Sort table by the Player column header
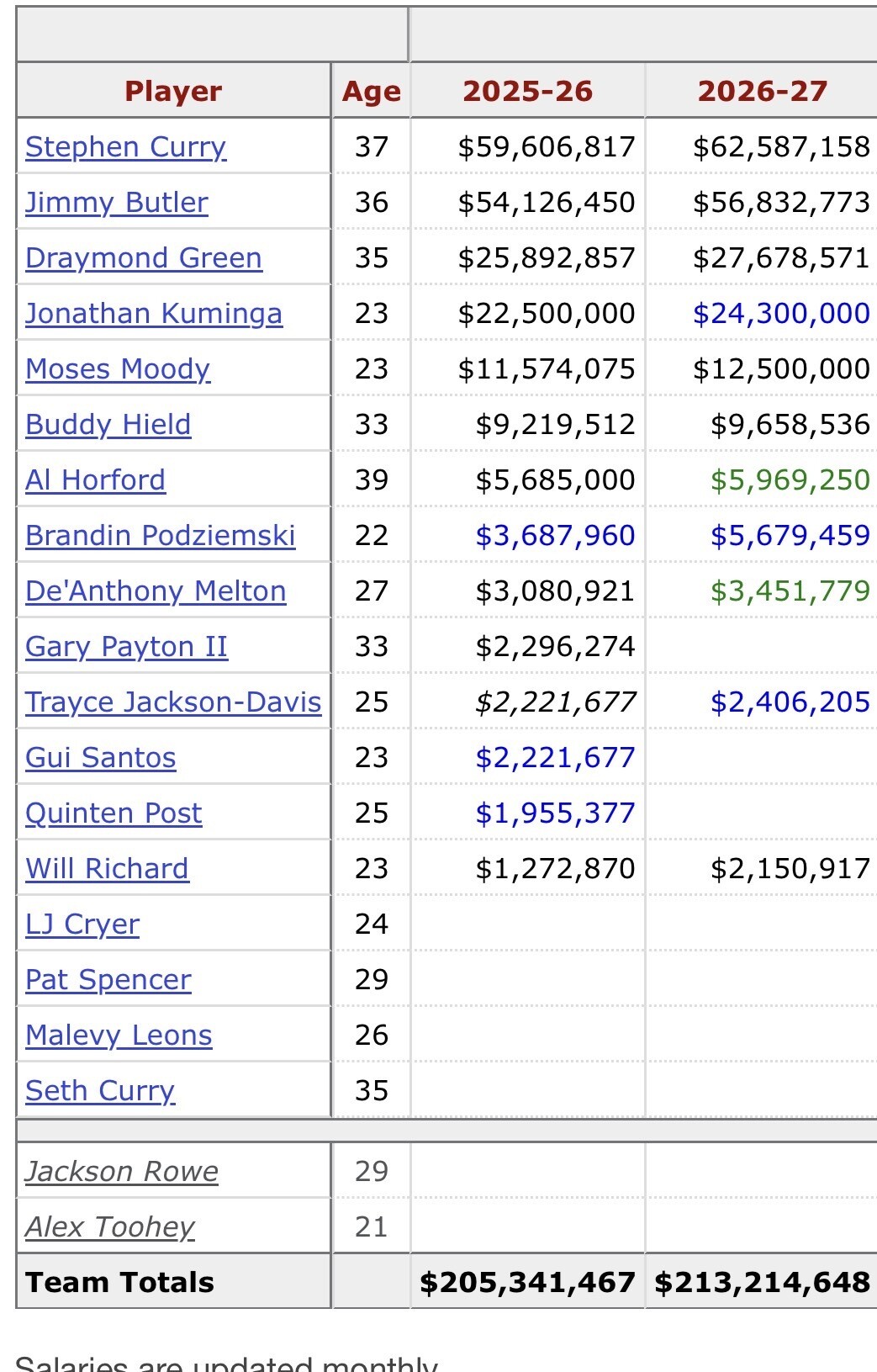 click(173, 91)
